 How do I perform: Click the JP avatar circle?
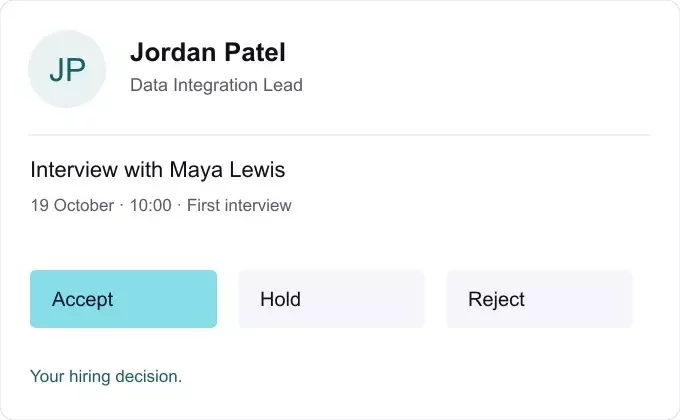pyautogui.click(x=67, y=69)
